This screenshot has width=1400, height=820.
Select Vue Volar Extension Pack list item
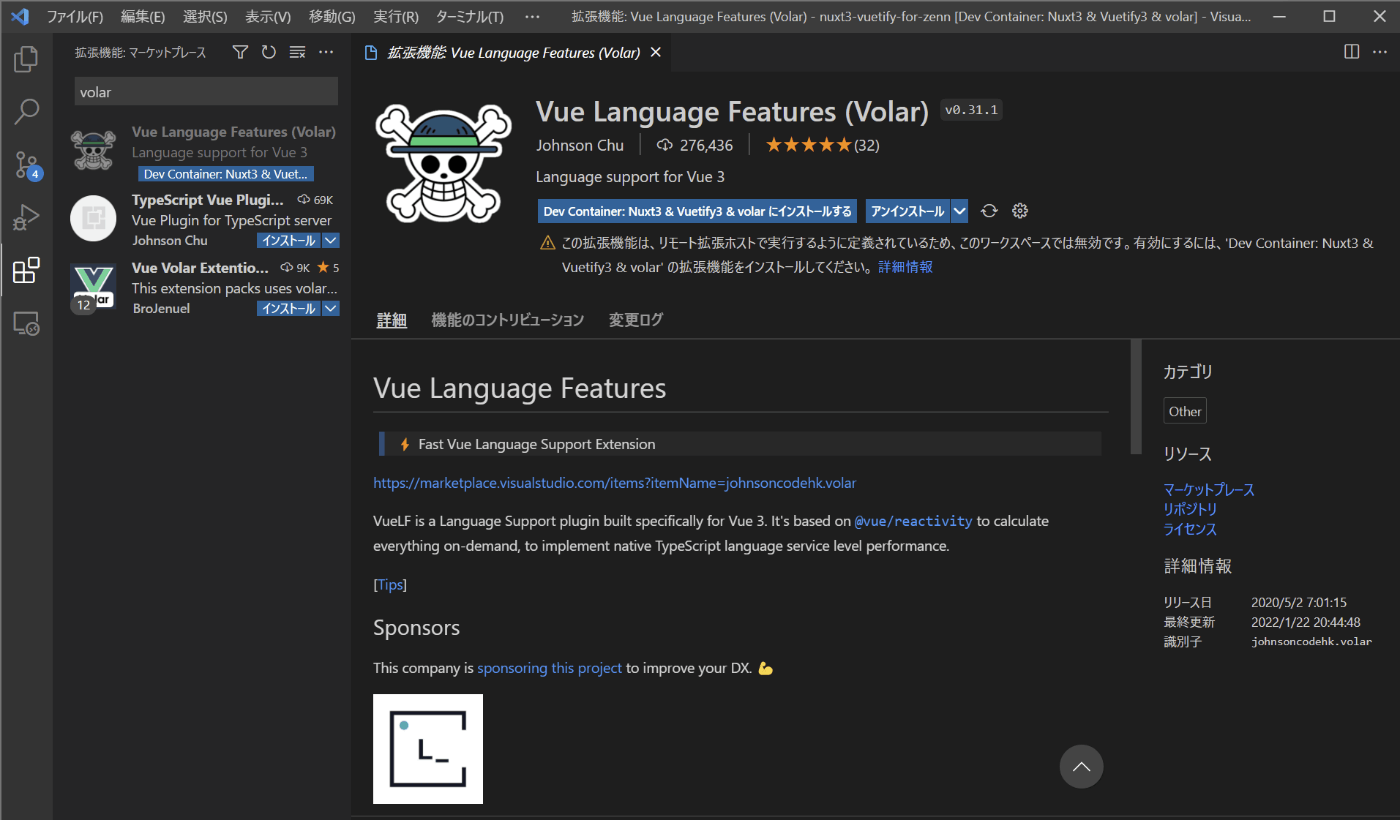[204, 287]
